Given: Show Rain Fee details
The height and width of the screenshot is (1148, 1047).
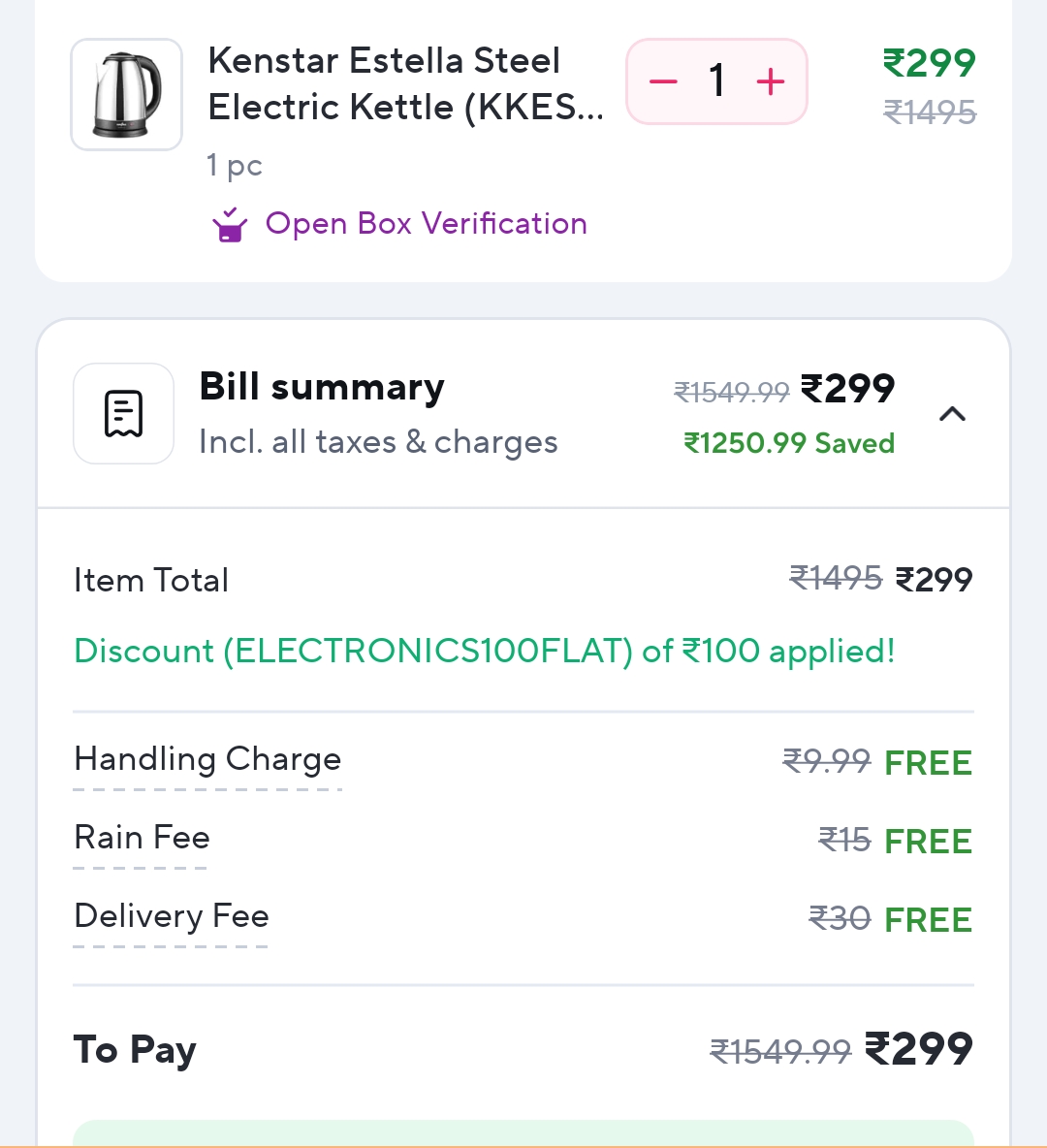Looking at the screenshot, I should [142, 838].
